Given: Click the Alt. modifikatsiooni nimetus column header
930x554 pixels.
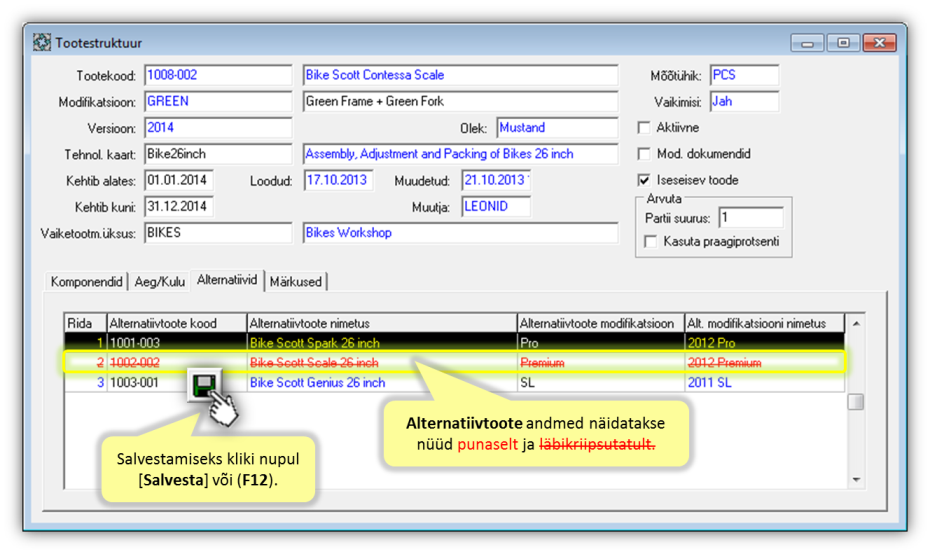Looking at the screenshot, I should click(x=765, y=323).
